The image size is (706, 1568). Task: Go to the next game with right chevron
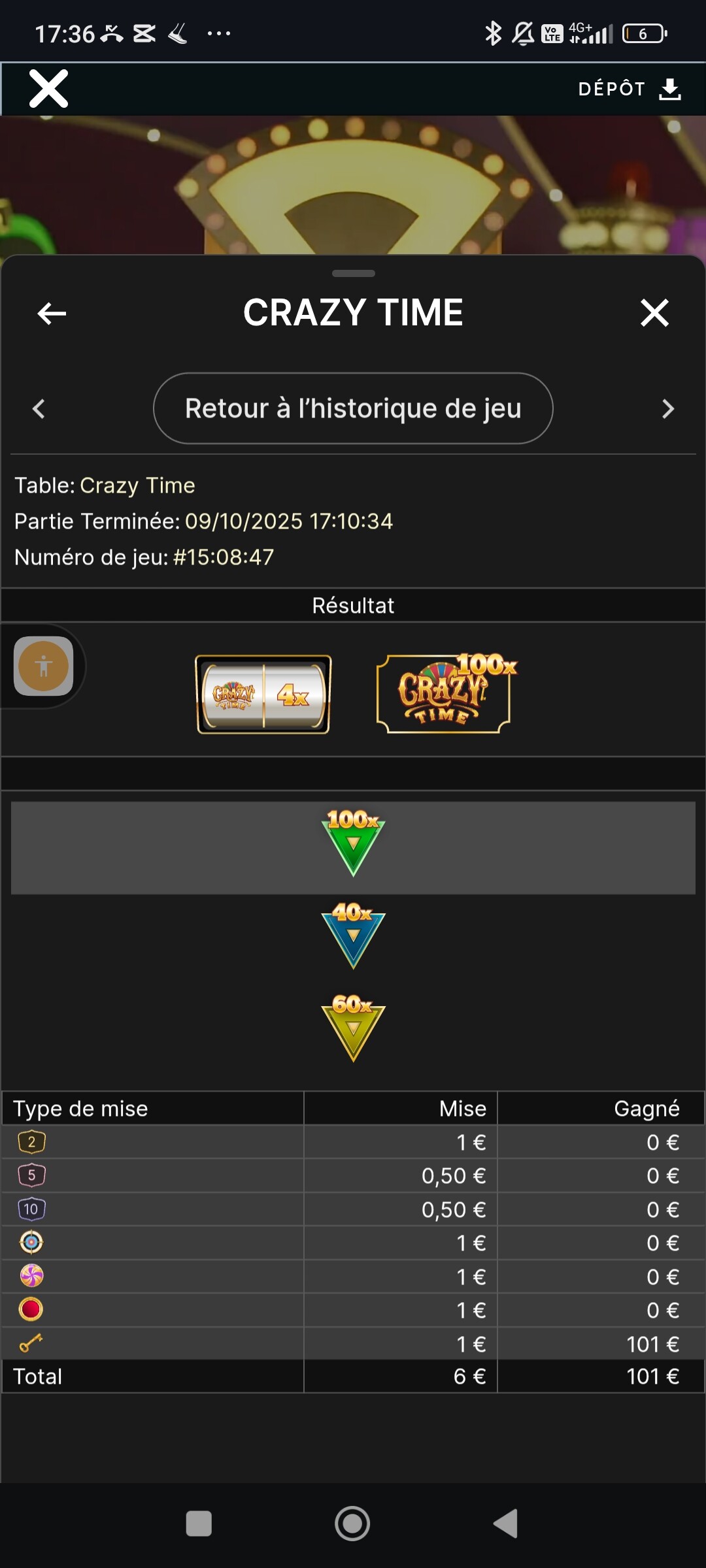[667, 409]
